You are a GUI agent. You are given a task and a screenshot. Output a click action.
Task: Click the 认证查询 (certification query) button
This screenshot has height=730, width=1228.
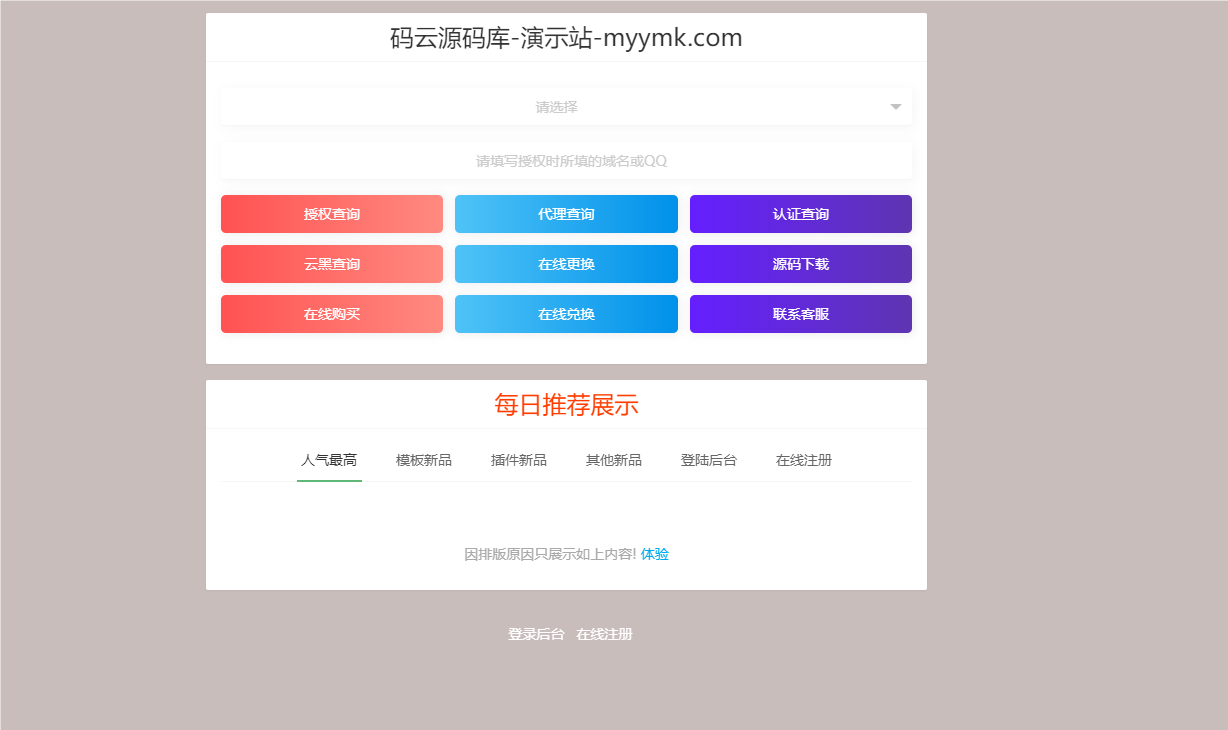(x=800, y=213)
